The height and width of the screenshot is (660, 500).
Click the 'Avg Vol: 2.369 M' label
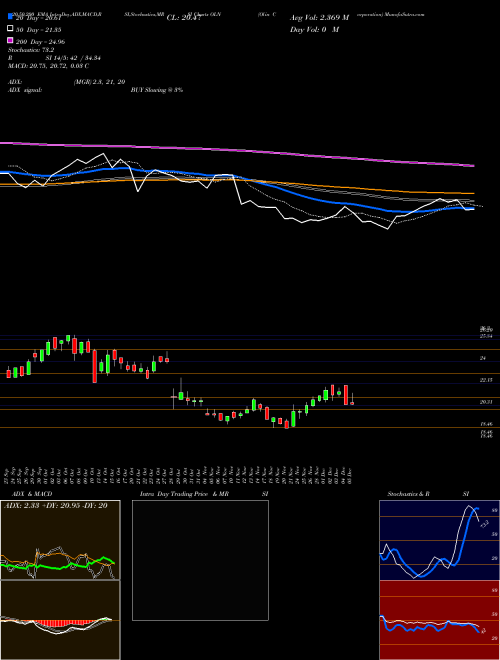pyautogui.click(x=319, y=18)
